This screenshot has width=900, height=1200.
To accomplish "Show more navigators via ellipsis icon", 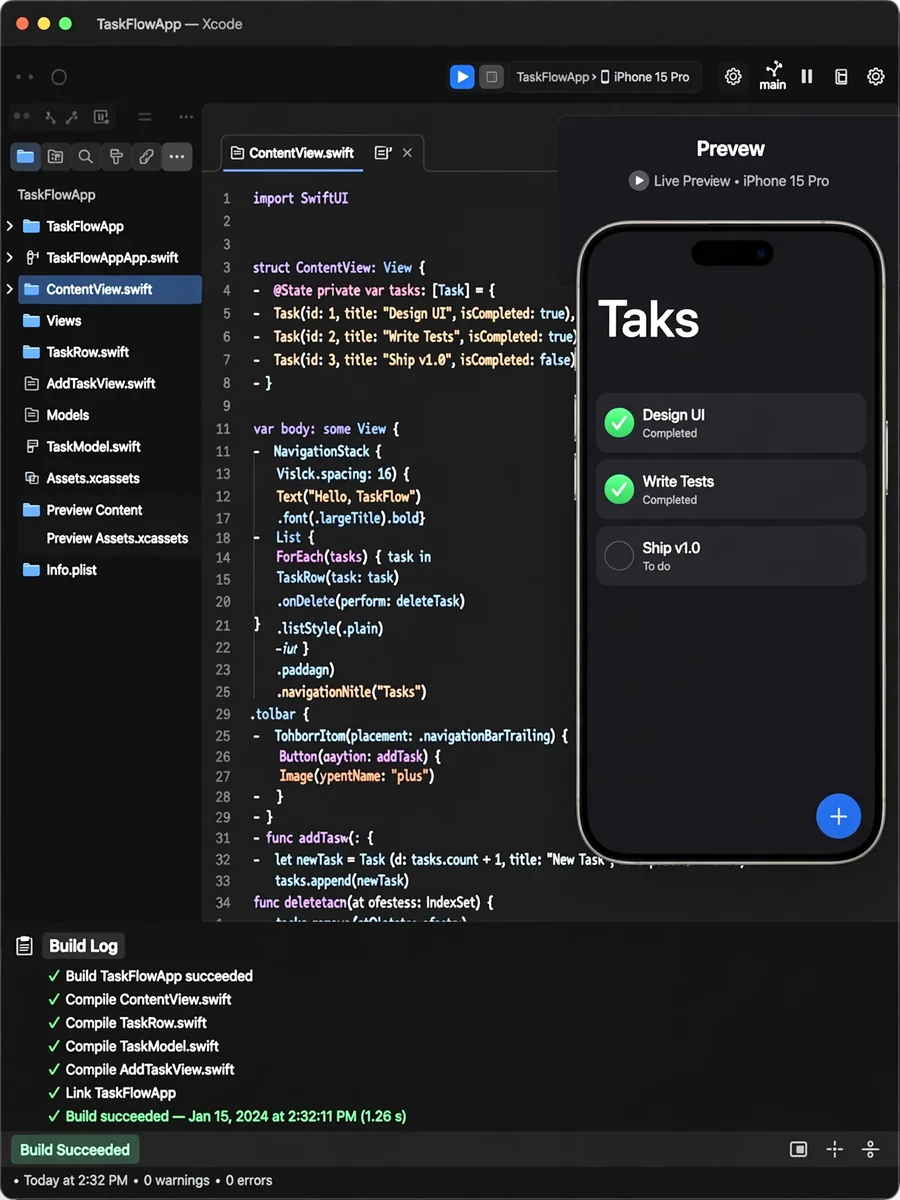I will [x=177, y=157].
